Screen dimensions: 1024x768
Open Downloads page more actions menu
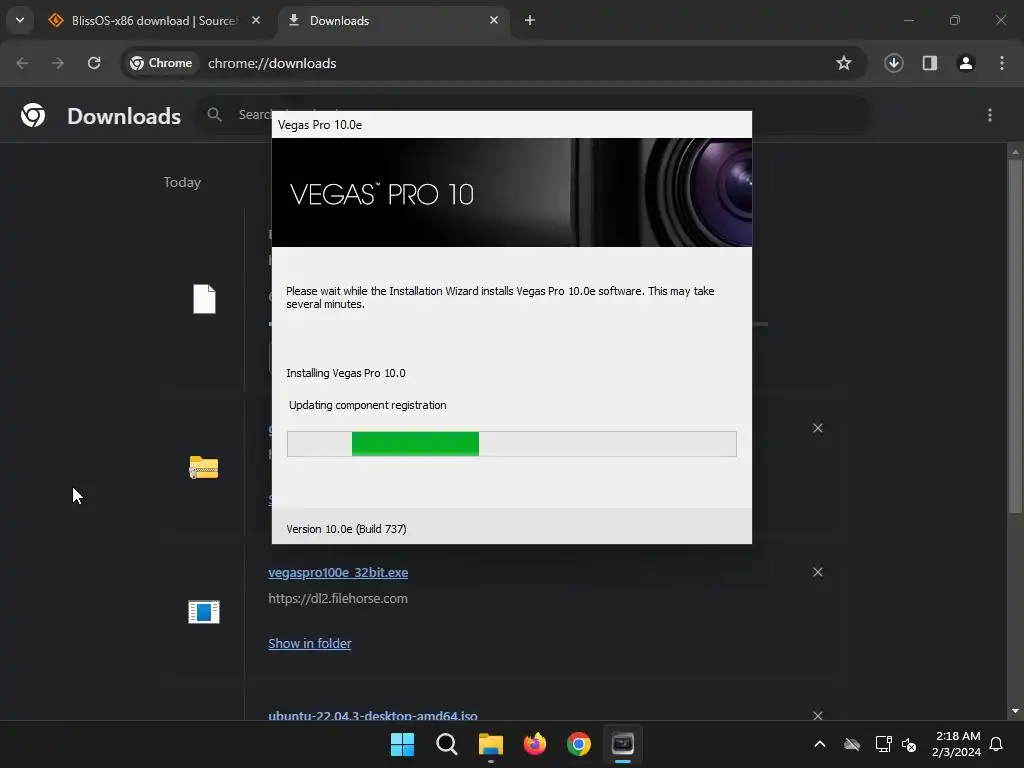pyautogui.click(x=990, y=116)
